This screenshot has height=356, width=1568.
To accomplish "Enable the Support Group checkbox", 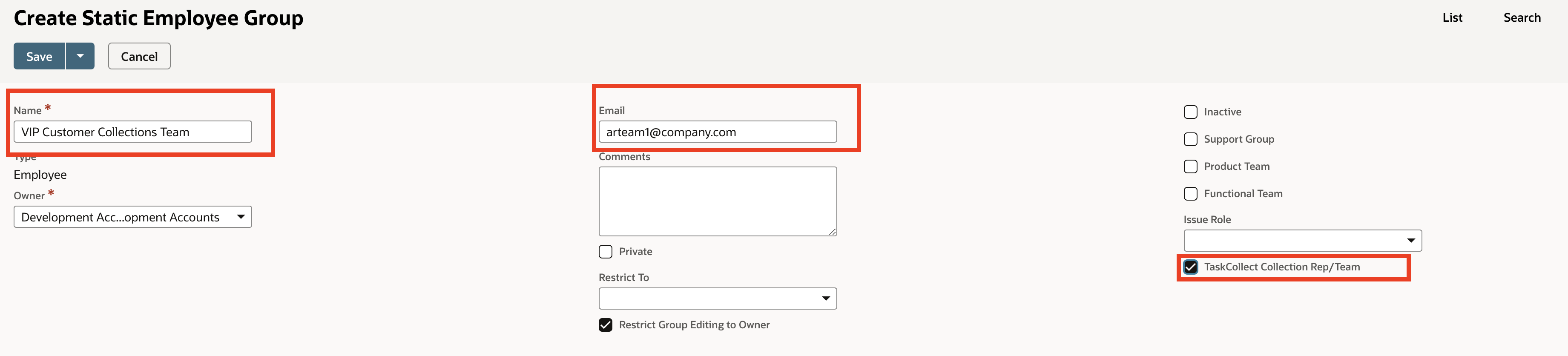I will click(1190, 139).
